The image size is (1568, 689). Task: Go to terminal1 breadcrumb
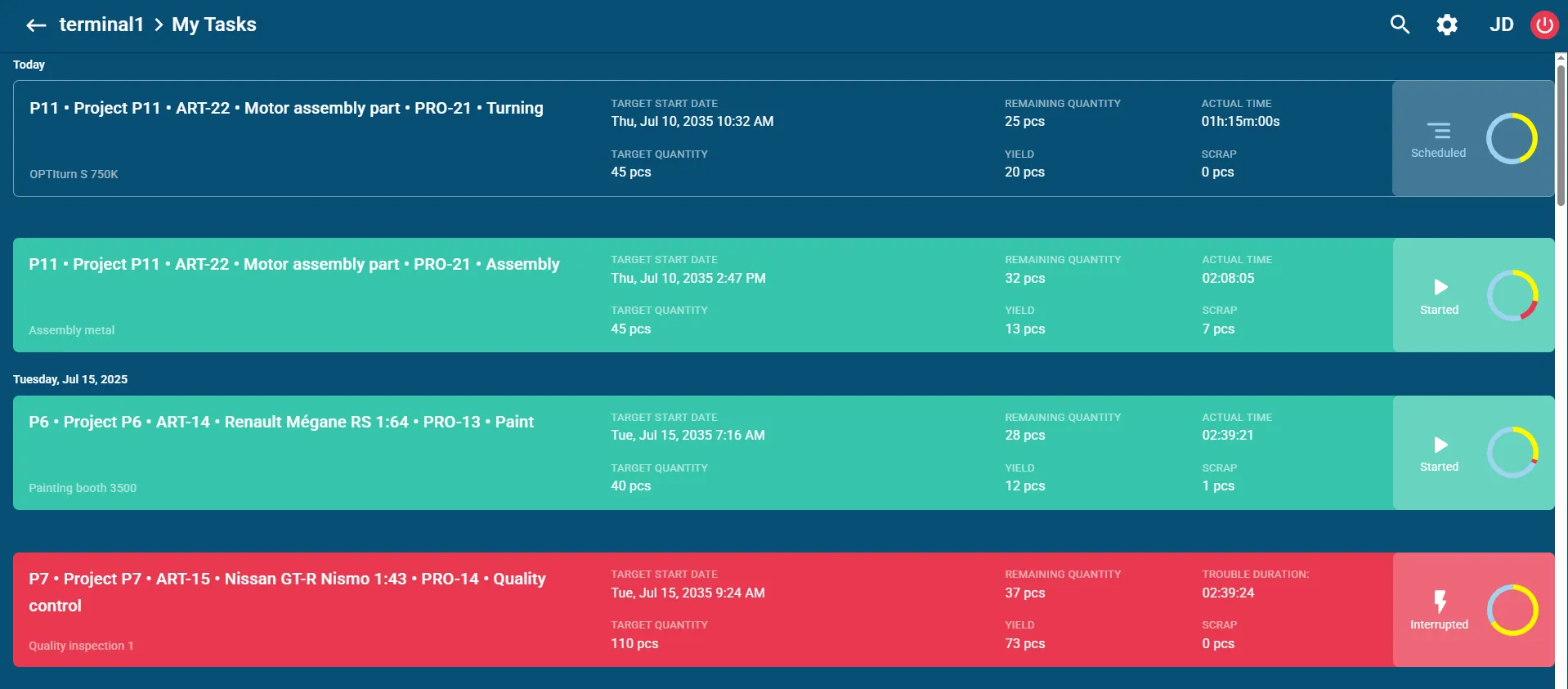(101, 25)
